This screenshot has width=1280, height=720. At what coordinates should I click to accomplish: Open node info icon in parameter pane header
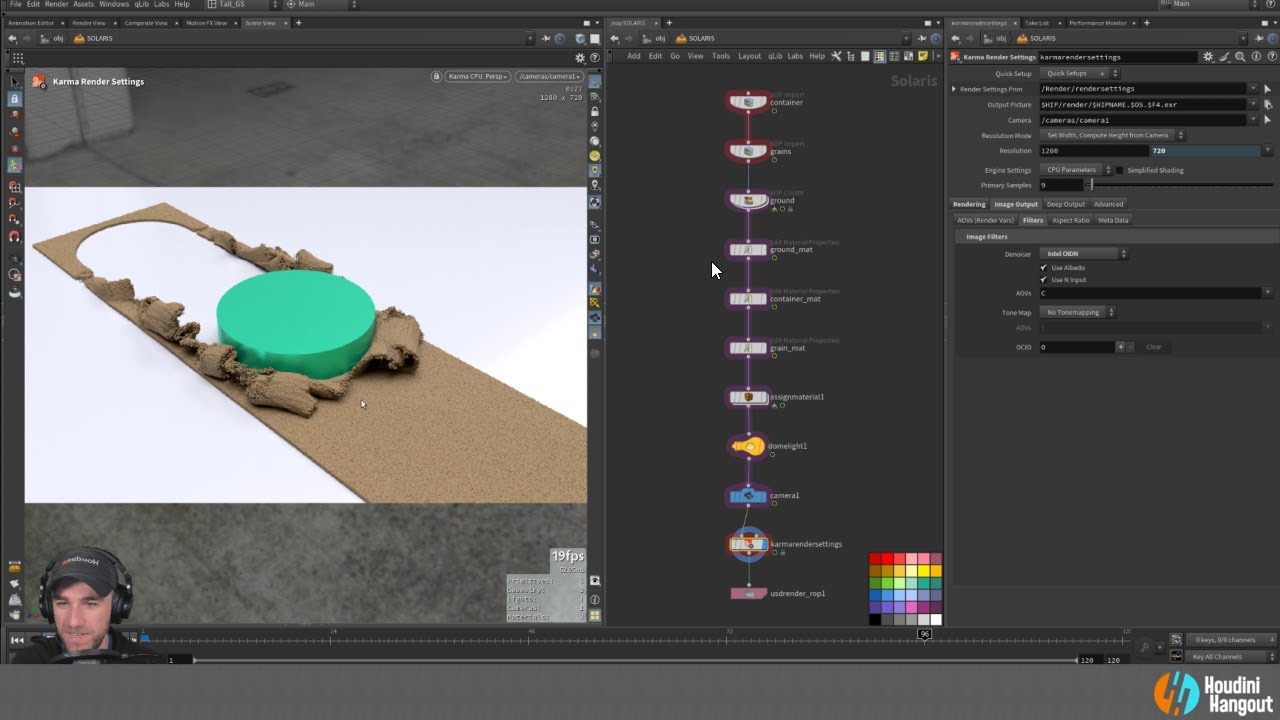coord(1256,57)
